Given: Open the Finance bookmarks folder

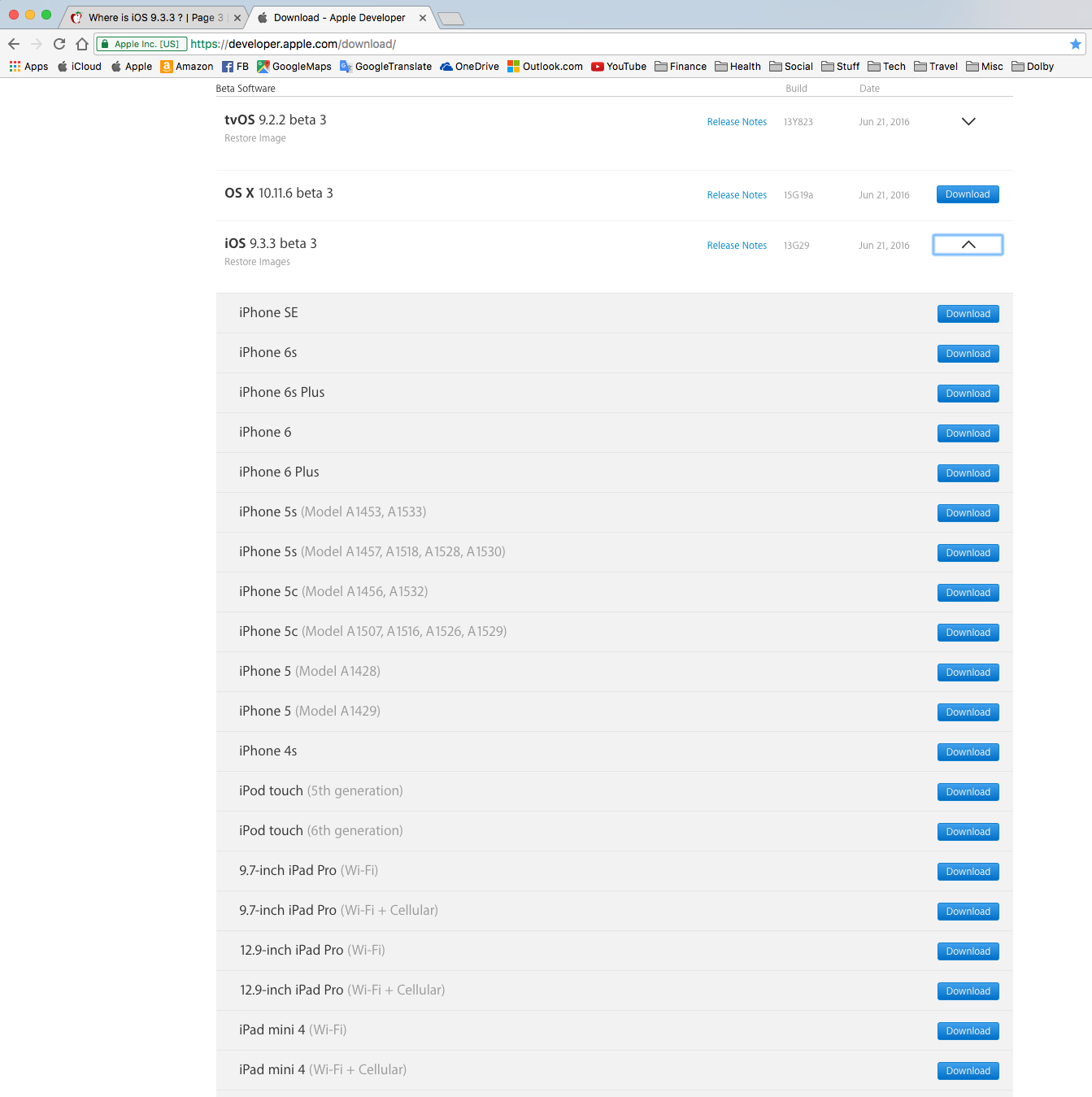Looking at the screenshot, I should tap(681, 67).
